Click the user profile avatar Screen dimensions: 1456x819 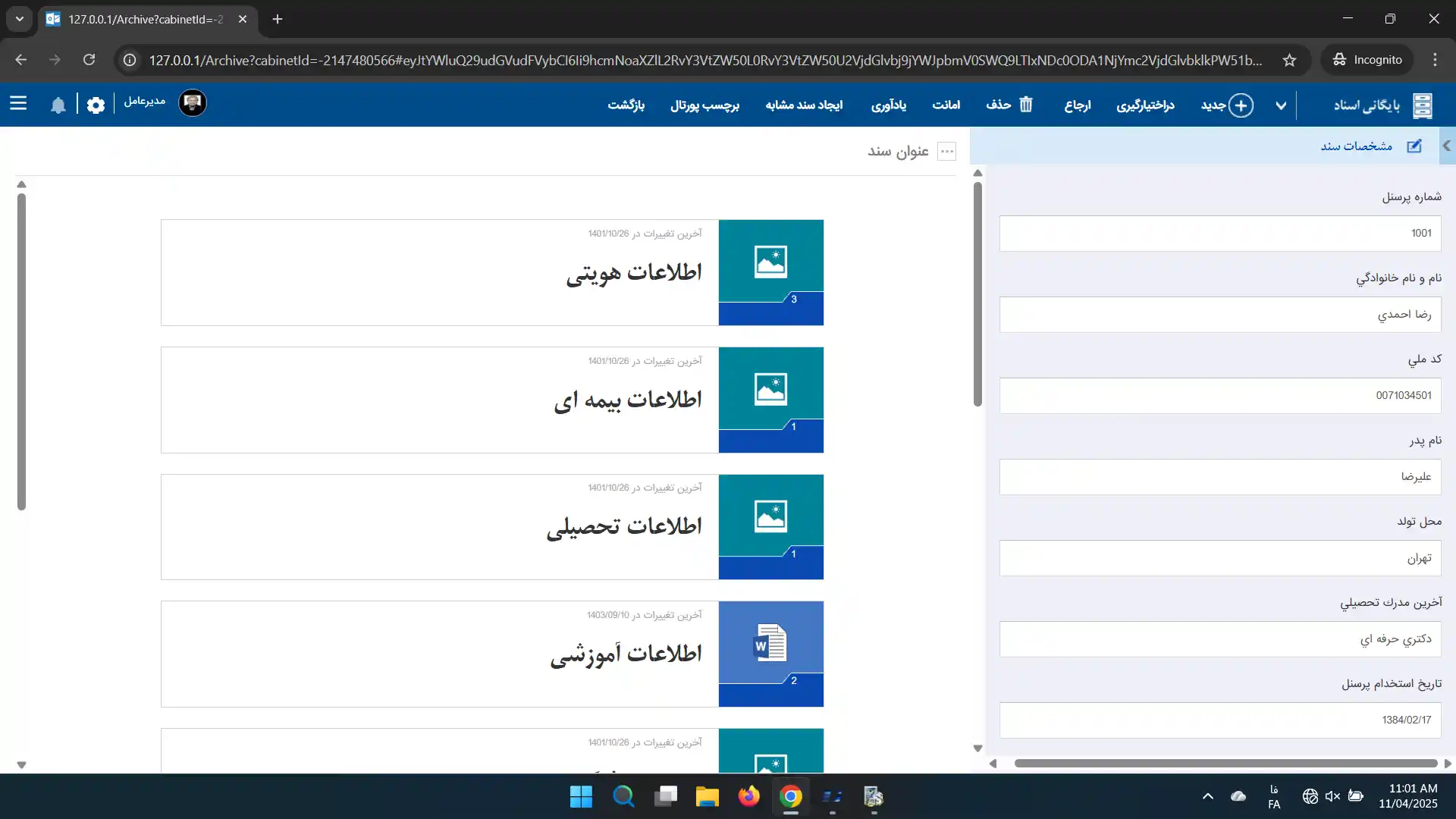[193, 103]
